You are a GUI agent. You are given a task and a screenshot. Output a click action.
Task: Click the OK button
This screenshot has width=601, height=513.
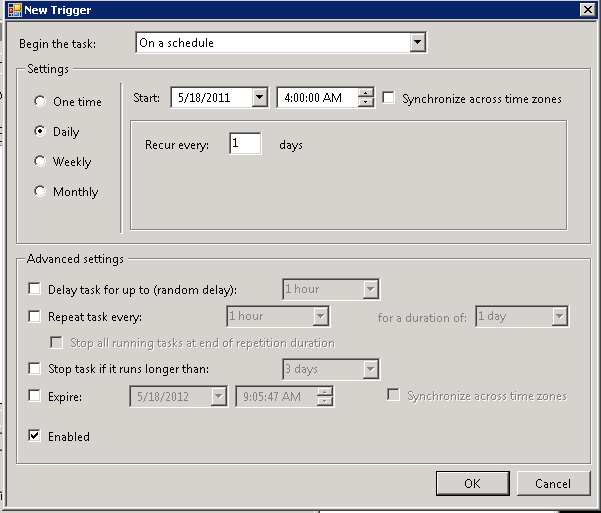tap(472, 484)
